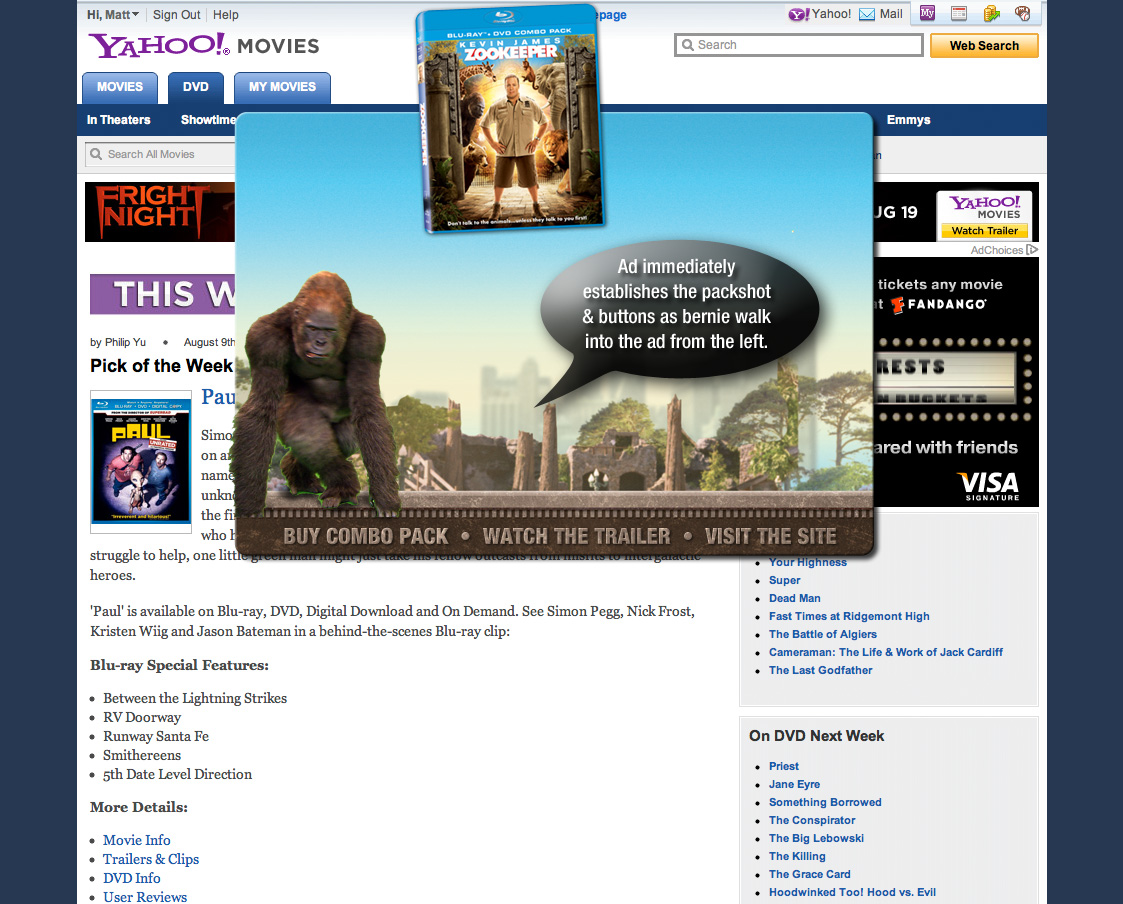1123x904 pixels.
Task: Click the Yahoo! Movies logo
Action: [204, 46]
